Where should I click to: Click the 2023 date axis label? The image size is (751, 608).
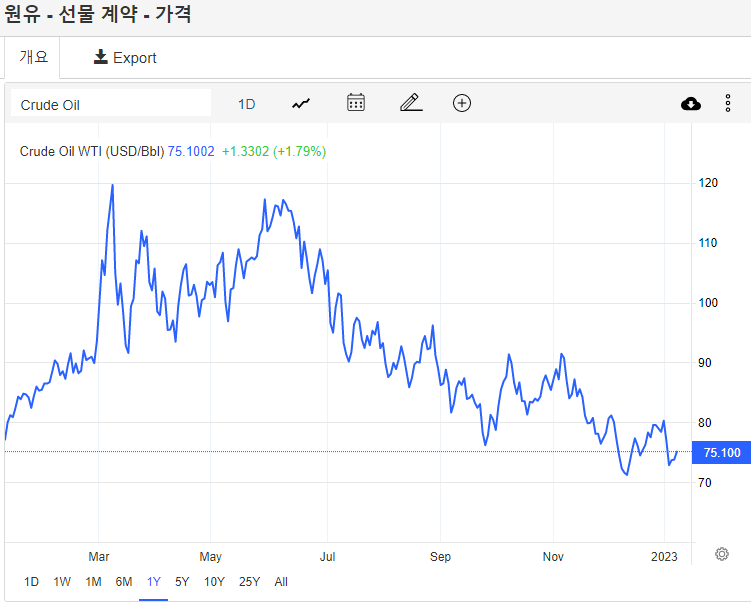click(664, 557)
